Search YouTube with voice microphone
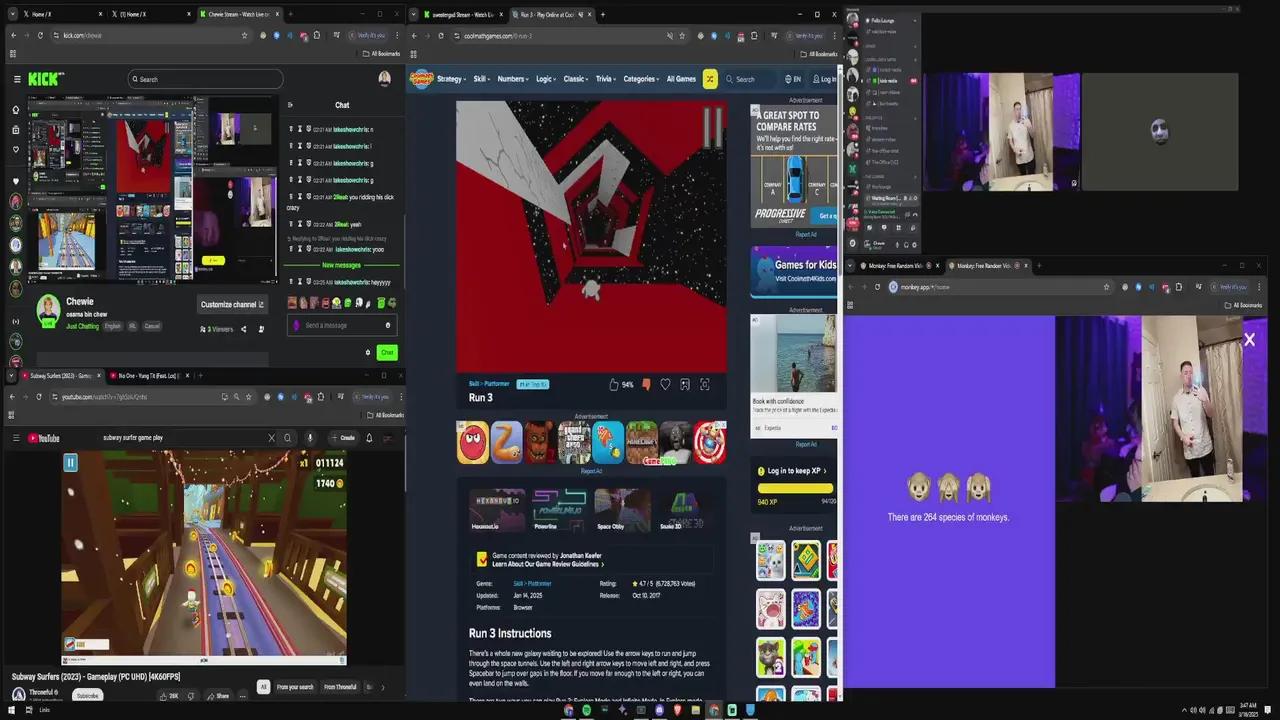Image resolution: width=1280 pixels, height=720 pixels. pyautogui.click(x=310, y=438)
